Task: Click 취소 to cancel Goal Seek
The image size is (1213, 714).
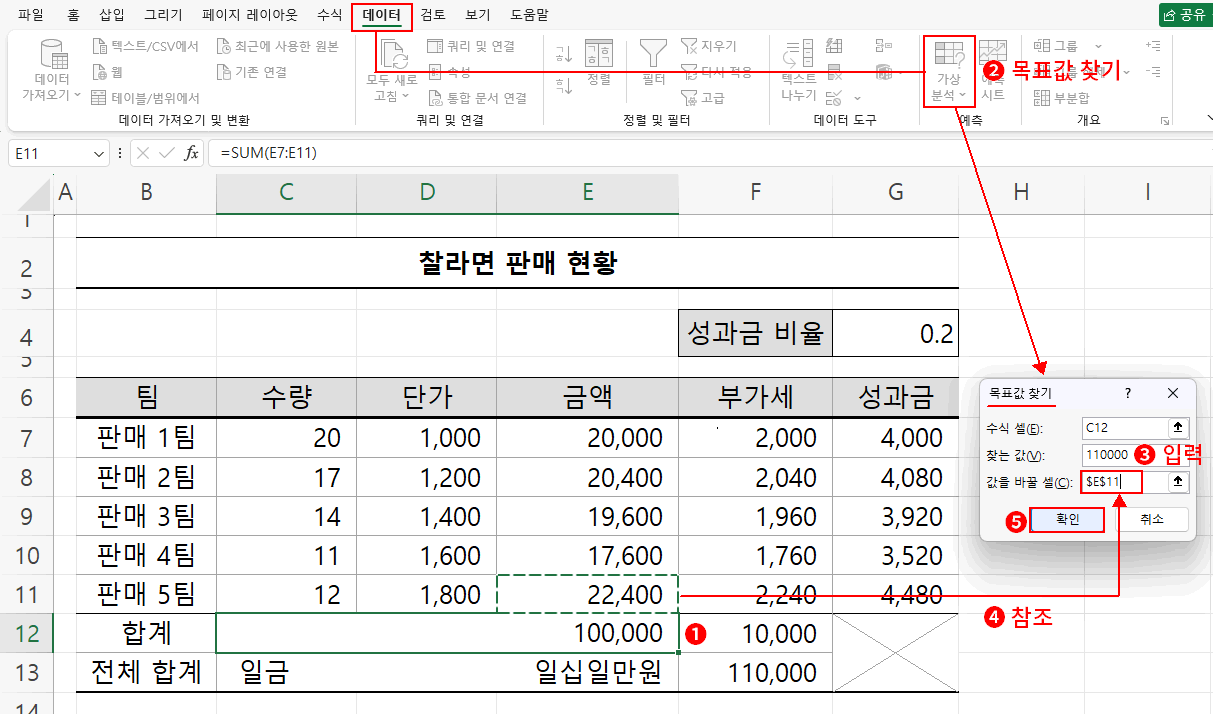Action: (x=1154, y=519)
